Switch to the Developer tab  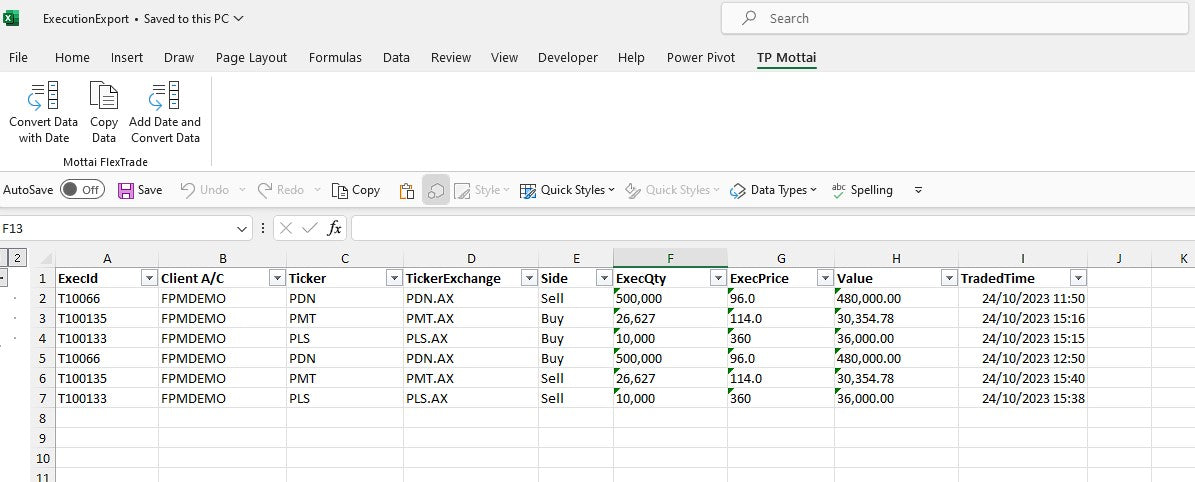568,57
